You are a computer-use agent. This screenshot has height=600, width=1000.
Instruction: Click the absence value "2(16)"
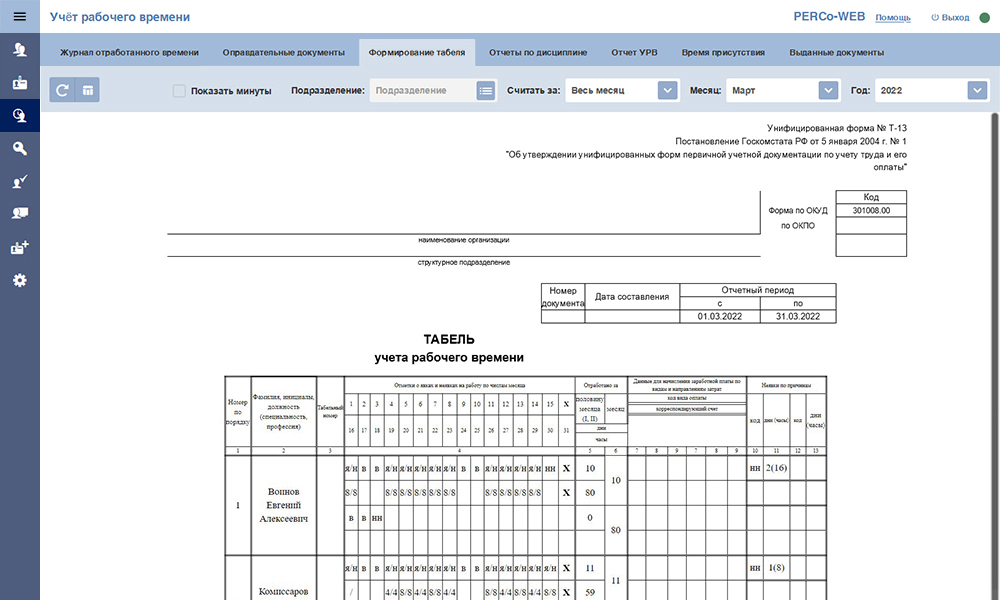tap(776, 468)
